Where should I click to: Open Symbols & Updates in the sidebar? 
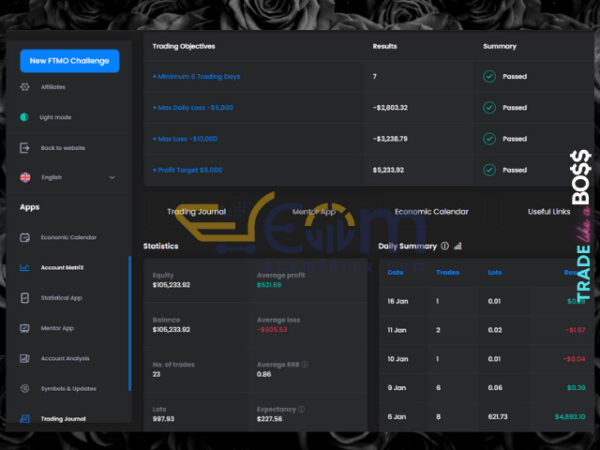coord(24,388)
